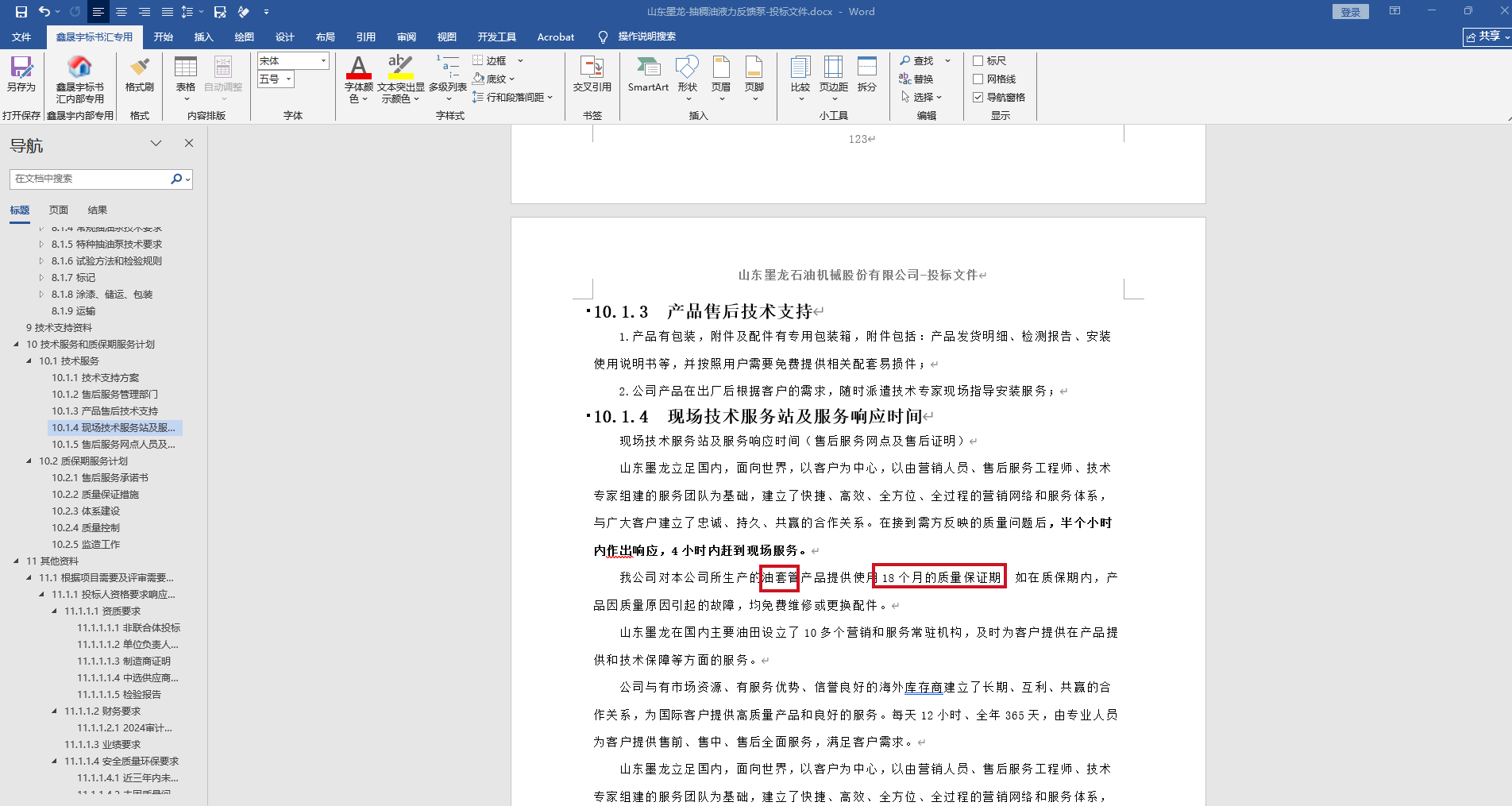The image size is (1512, 806).
Task: Open the 页眉 header menu
Action: [721, 78]
